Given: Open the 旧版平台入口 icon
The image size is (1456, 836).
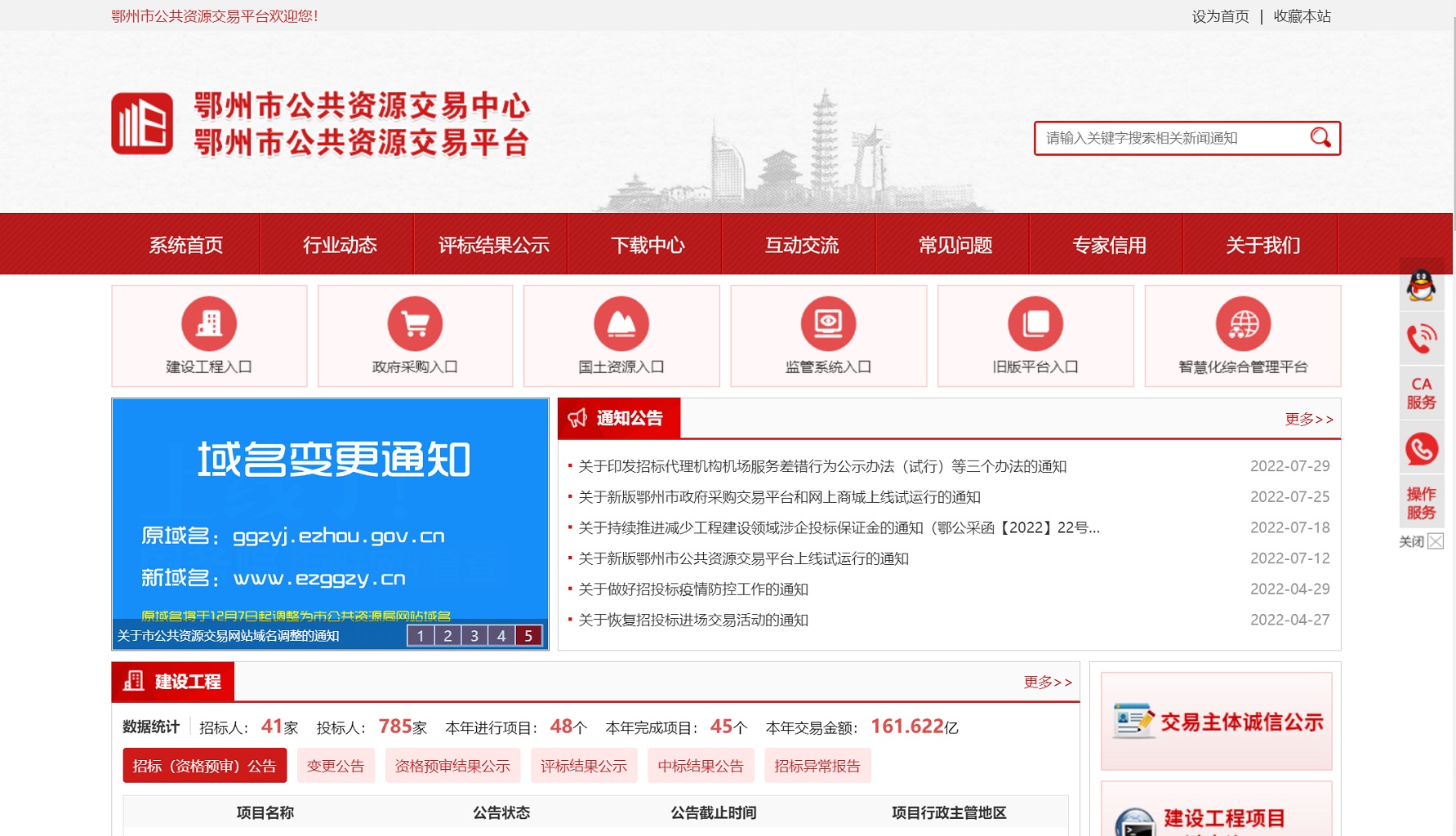Looking at the screenshot, I should pyautogui.click(x=1035, y=323).
